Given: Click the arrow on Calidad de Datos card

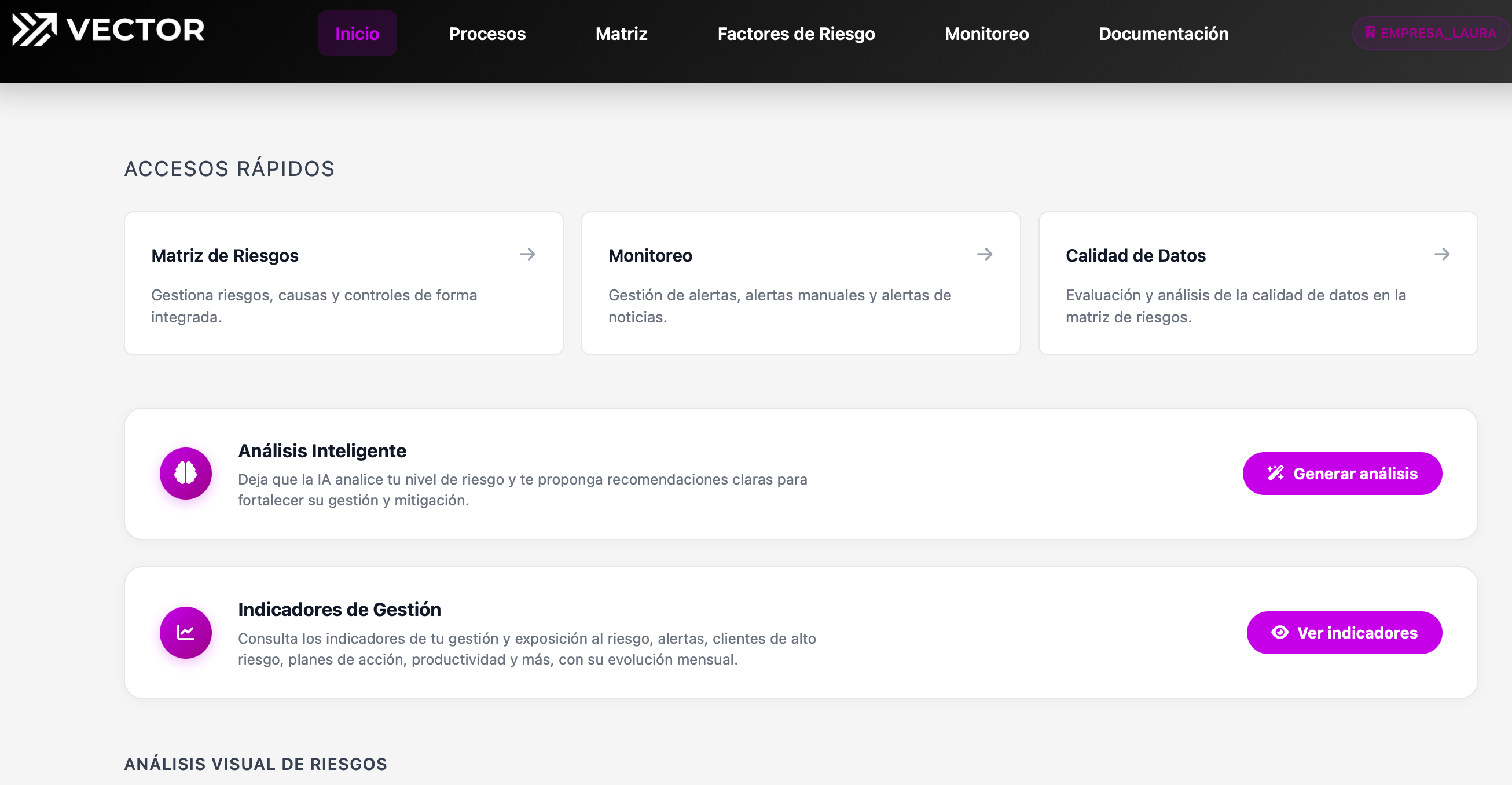Looking at the screenshot, I should 1442,254.
